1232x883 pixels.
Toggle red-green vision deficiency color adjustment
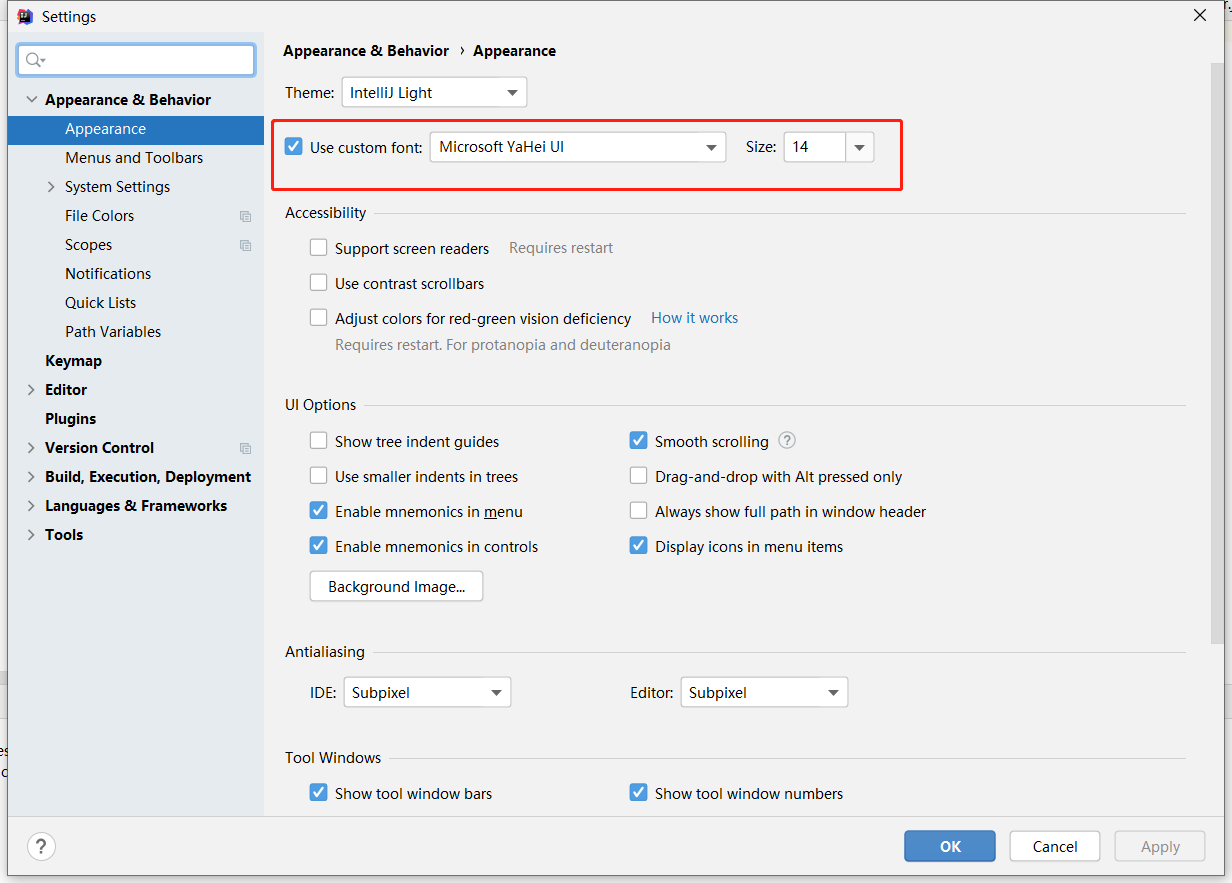point(319,318)
